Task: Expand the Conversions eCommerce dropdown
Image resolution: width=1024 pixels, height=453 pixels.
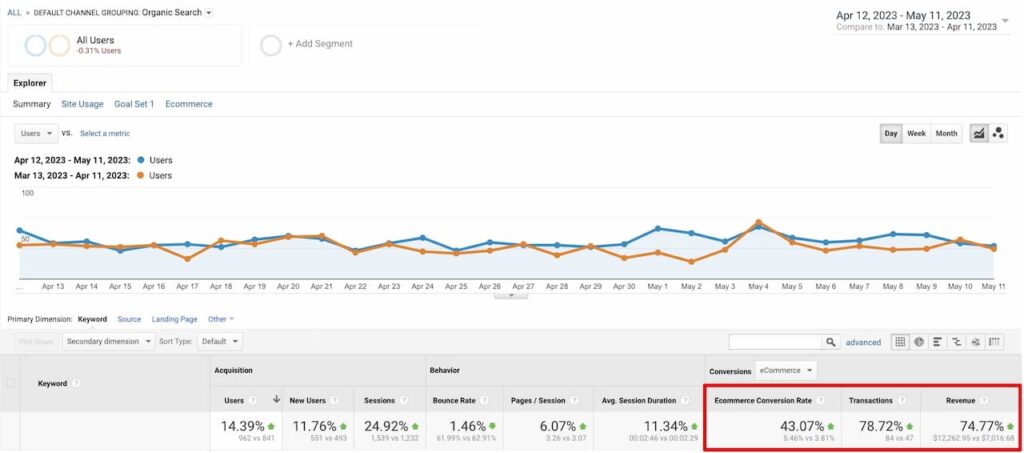Action: [x=785, y=370]
